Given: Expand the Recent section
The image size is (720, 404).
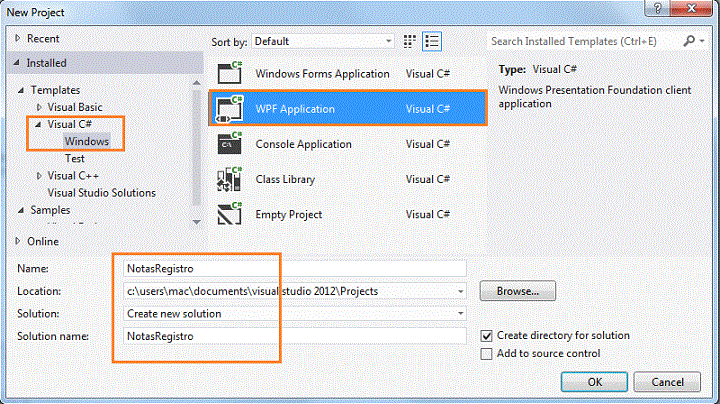Looking at the screenshot, I should [17, 38].
